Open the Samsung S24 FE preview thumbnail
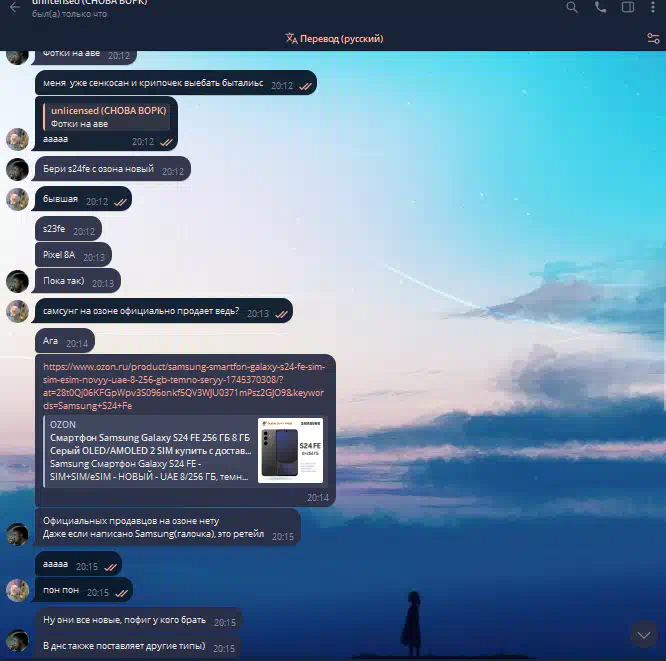 [x=290, y=450]
